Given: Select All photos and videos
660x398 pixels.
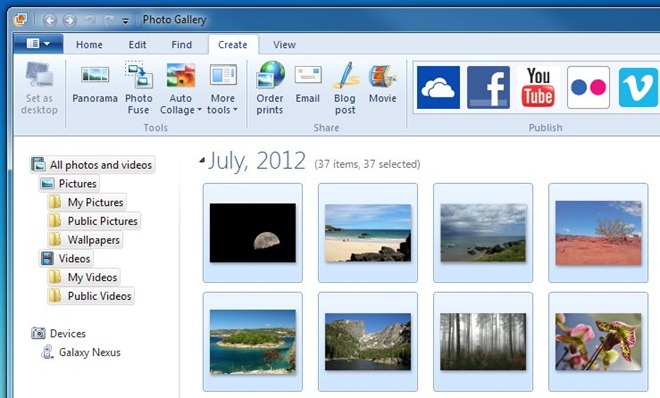Looking at the screenshot, I should (92, 165).
